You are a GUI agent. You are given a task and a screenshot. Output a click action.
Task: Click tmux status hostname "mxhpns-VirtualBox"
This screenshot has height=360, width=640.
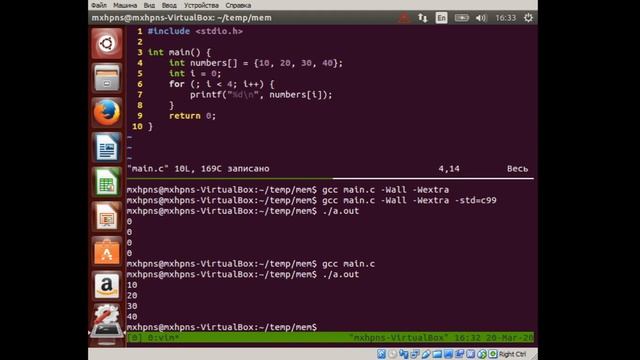coord(398,338)
